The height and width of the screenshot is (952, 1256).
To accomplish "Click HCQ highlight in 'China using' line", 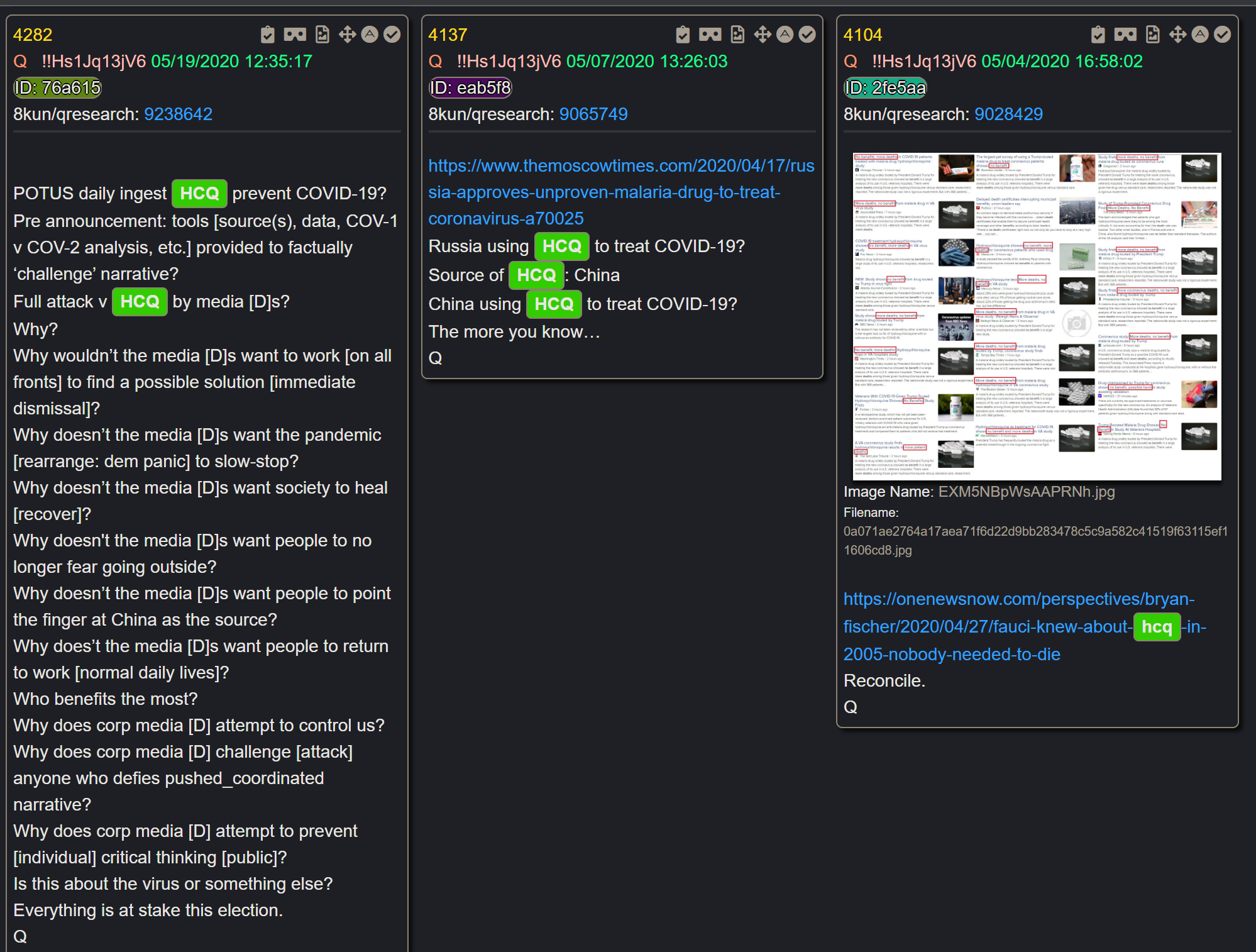I will (554, 304).
